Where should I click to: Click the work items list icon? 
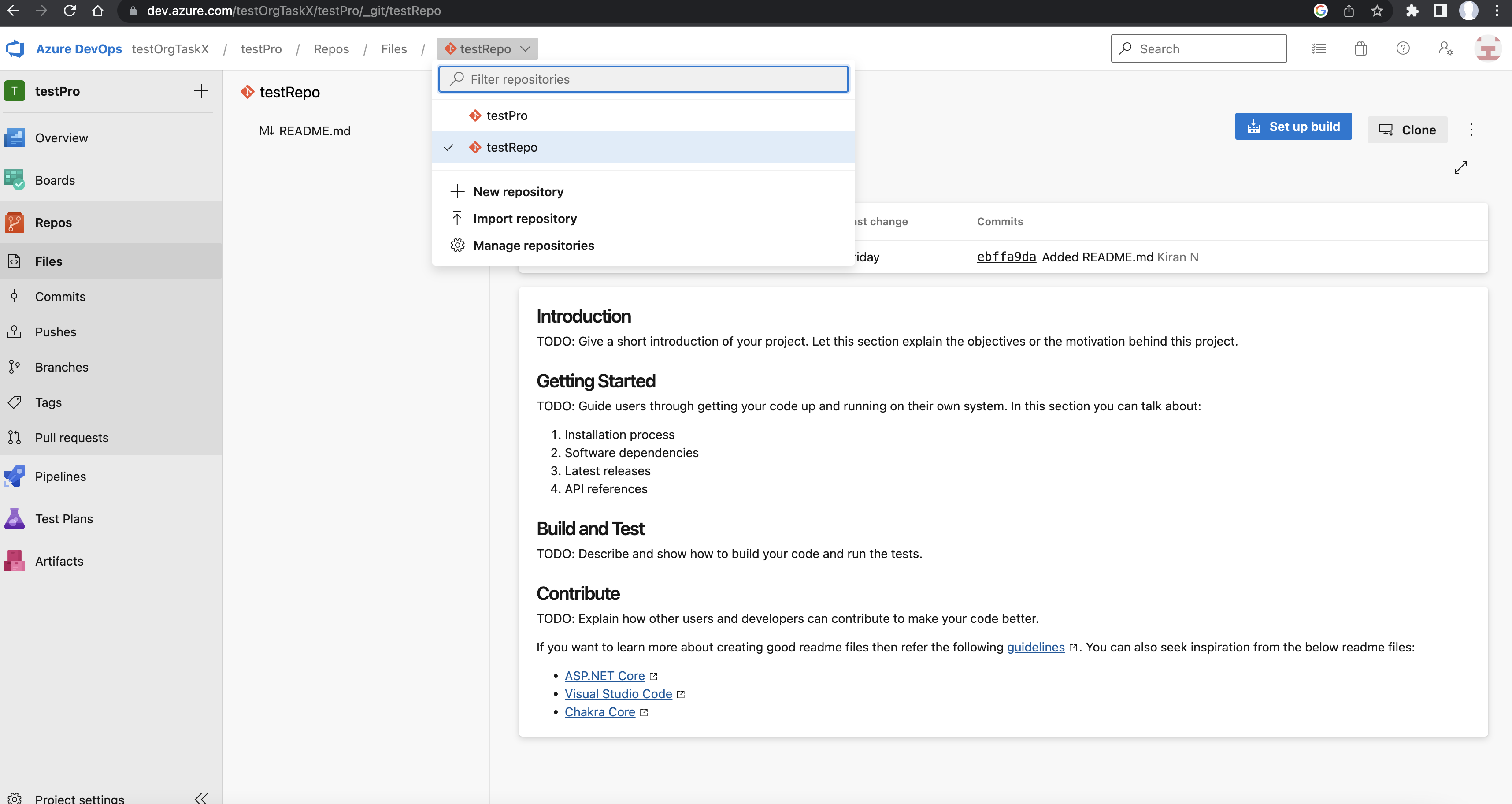pyautogui.click(x=1319, y=49)
